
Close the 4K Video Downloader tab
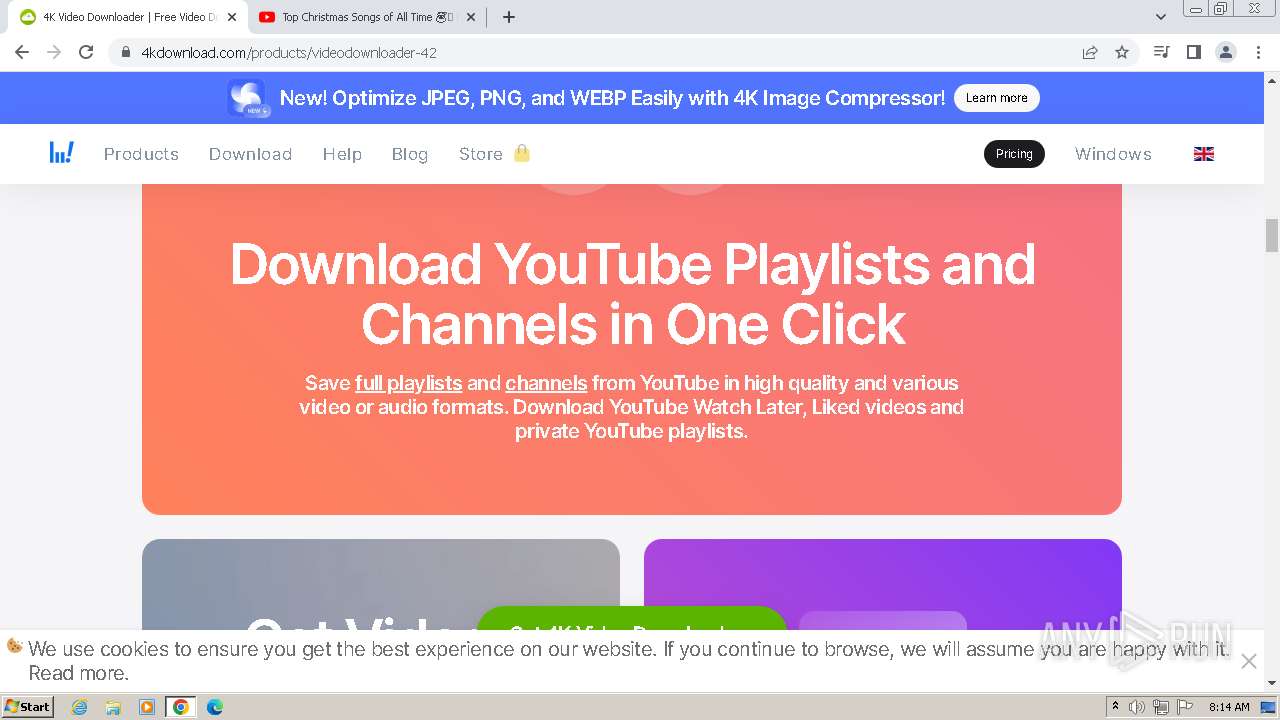pyautogui.click(x=231, y=17)
